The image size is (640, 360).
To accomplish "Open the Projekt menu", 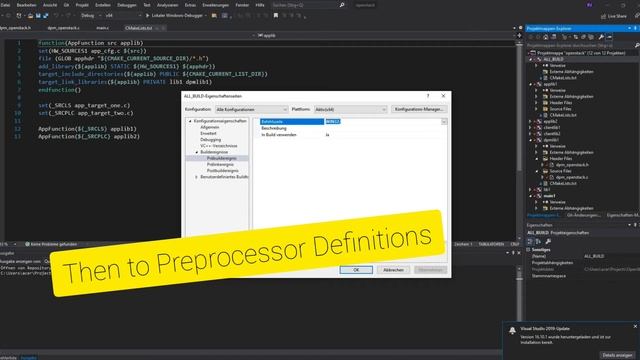I will click(x=82, y=5).
